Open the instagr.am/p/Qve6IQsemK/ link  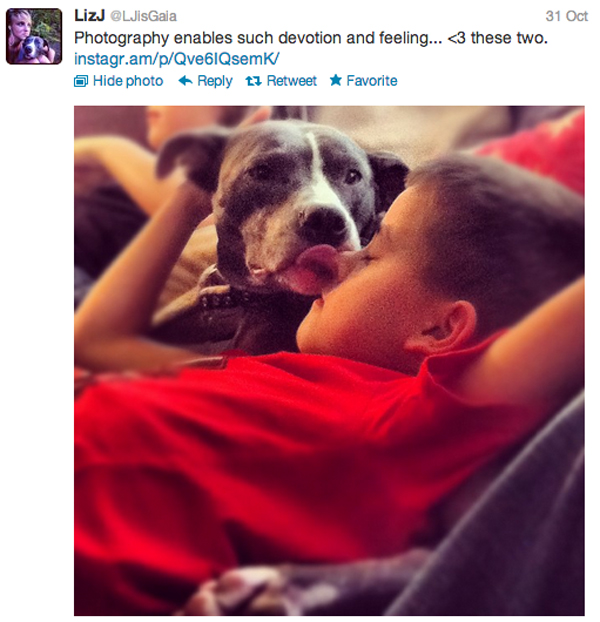tap(176, 59)
